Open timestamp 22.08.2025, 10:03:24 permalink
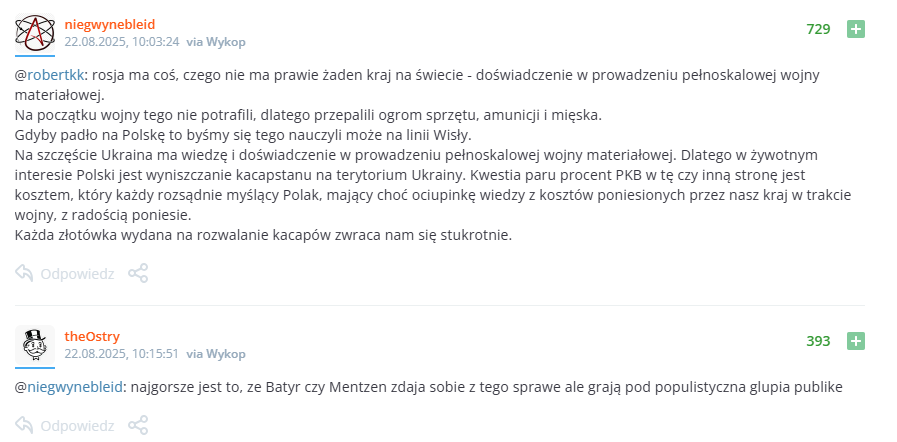897x442 pixels. pos(122,42)
